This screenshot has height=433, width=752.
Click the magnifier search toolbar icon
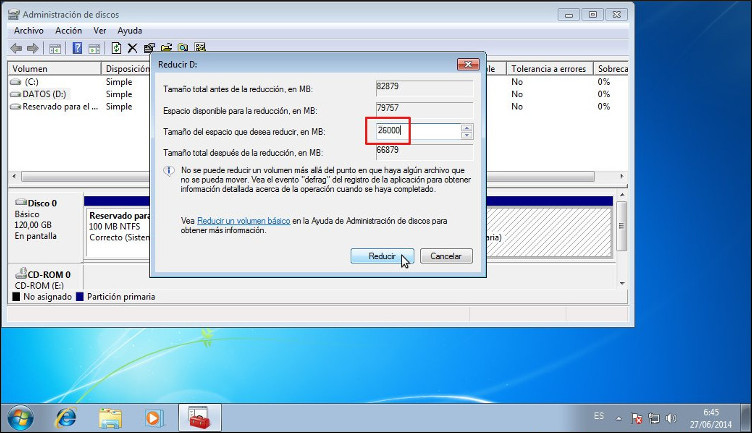click(183, 48)
